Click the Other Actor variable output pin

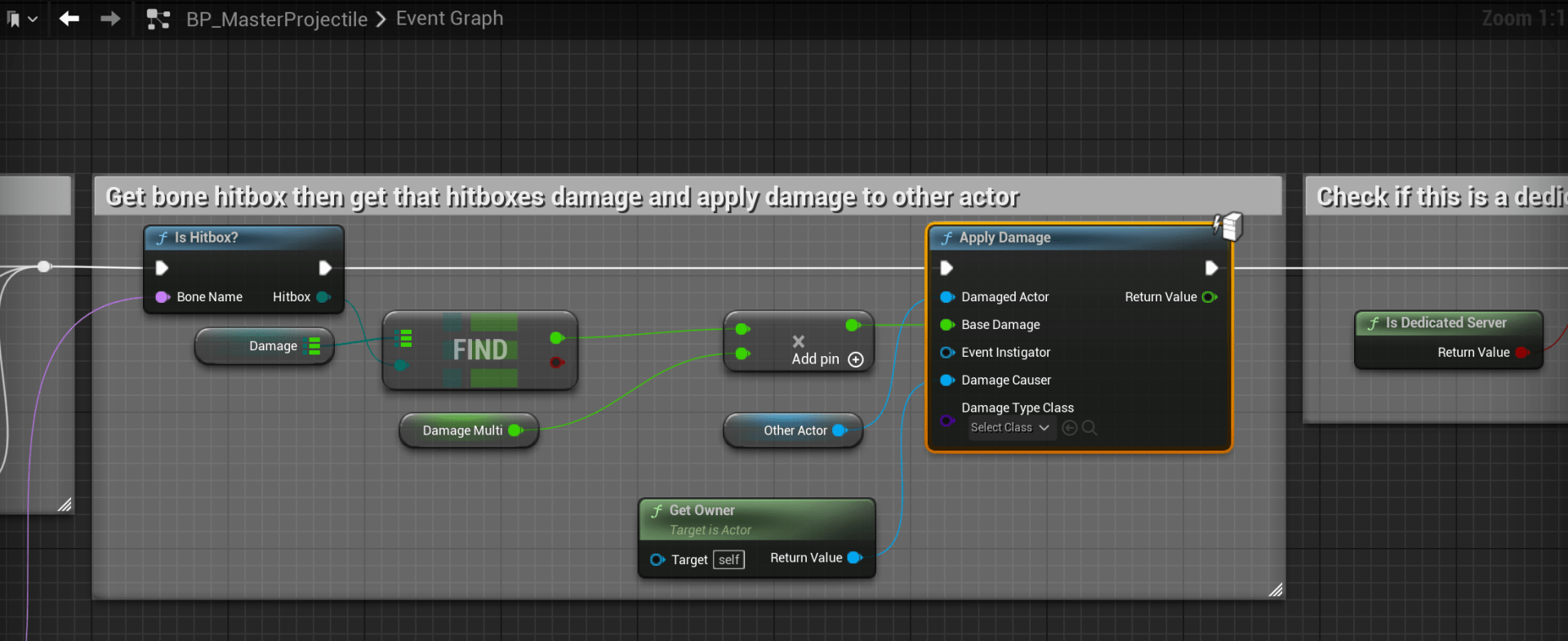pyautogui.click(x=840, y=430)
